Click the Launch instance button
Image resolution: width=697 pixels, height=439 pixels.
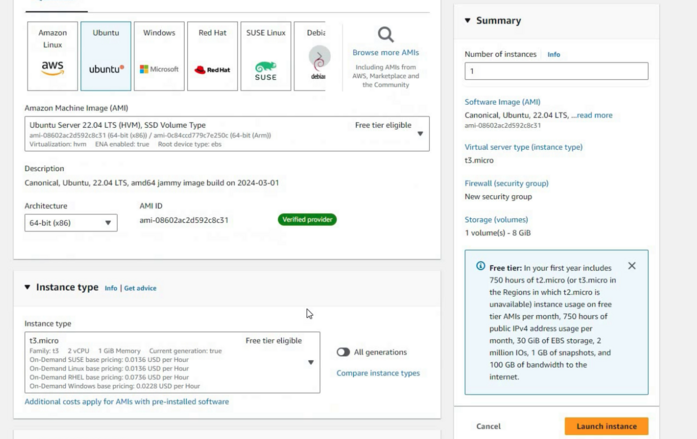(x=606, y=426)
